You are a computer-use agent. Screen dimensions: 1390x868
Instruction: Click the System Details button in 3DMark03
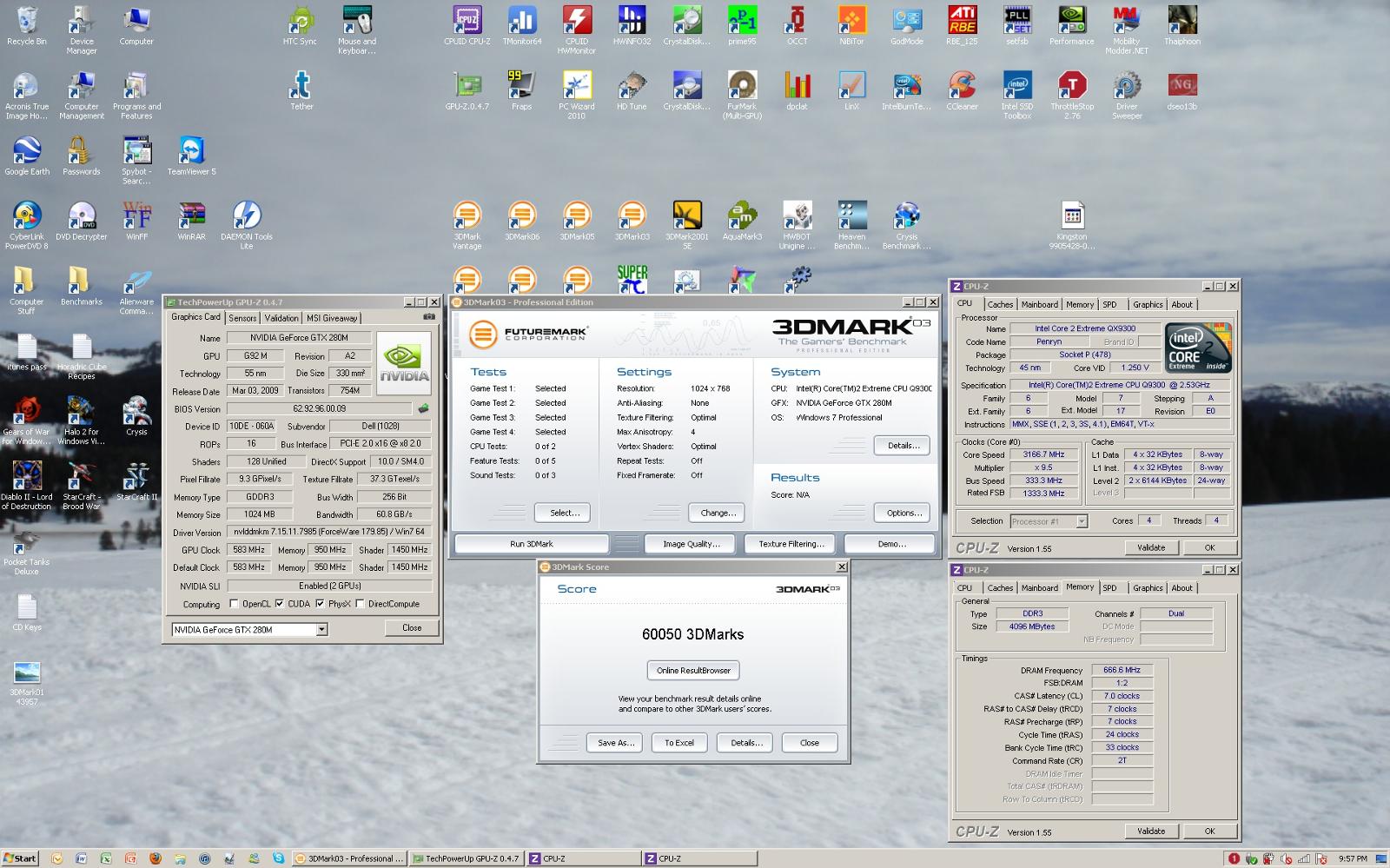[903, 445]
